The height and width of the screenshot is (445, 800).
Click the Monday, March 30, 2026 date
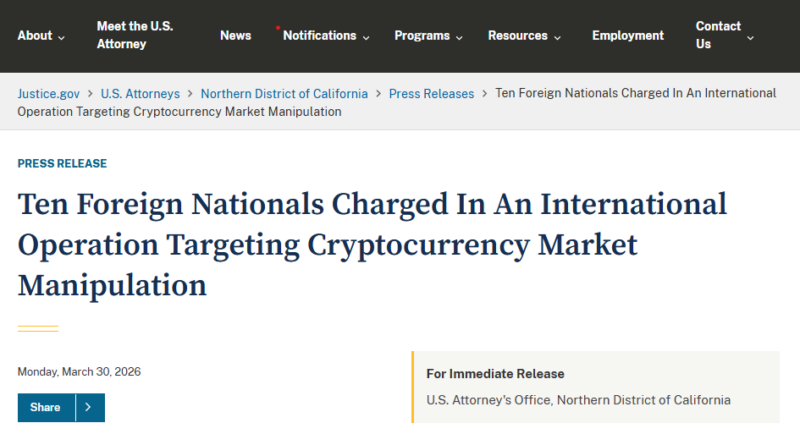pos(79,371)
